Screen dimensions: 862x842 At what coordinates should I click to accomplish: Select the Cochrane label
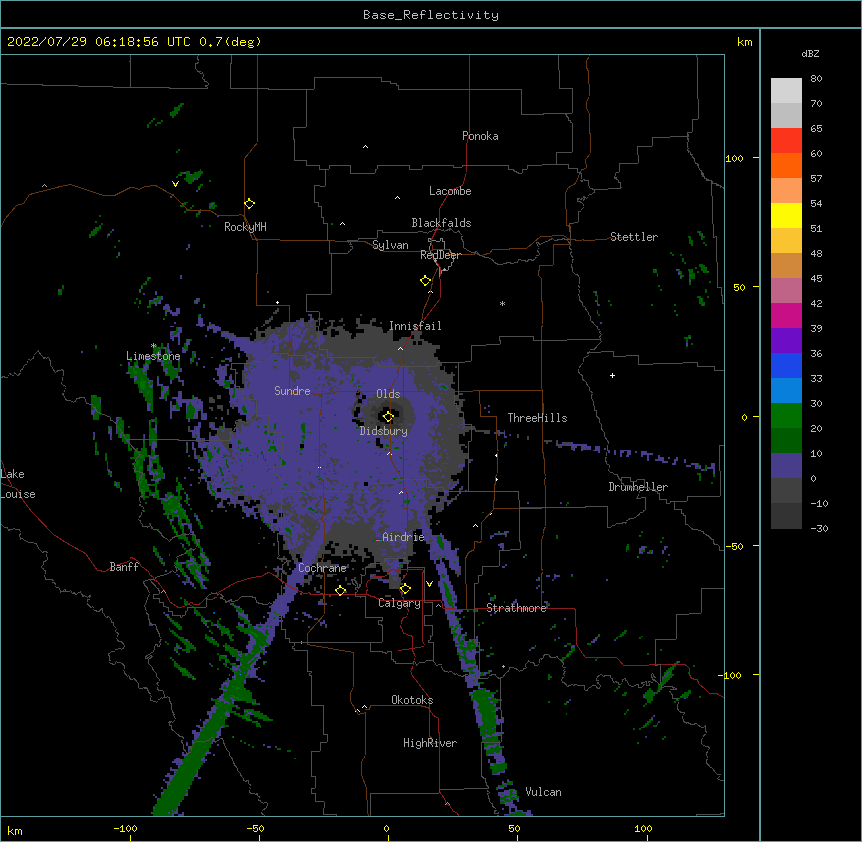[x=322, y=568]
